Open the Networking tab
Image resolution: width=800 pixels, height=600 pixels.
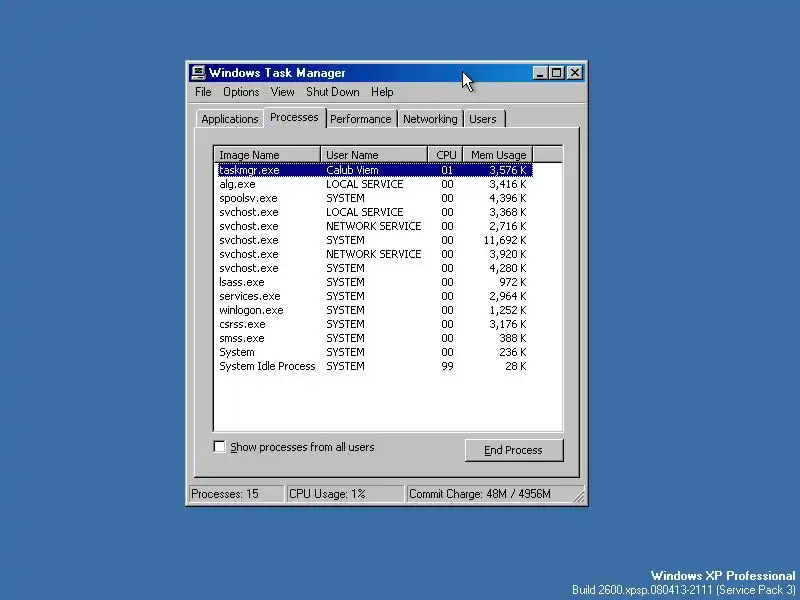pos(430,119)
